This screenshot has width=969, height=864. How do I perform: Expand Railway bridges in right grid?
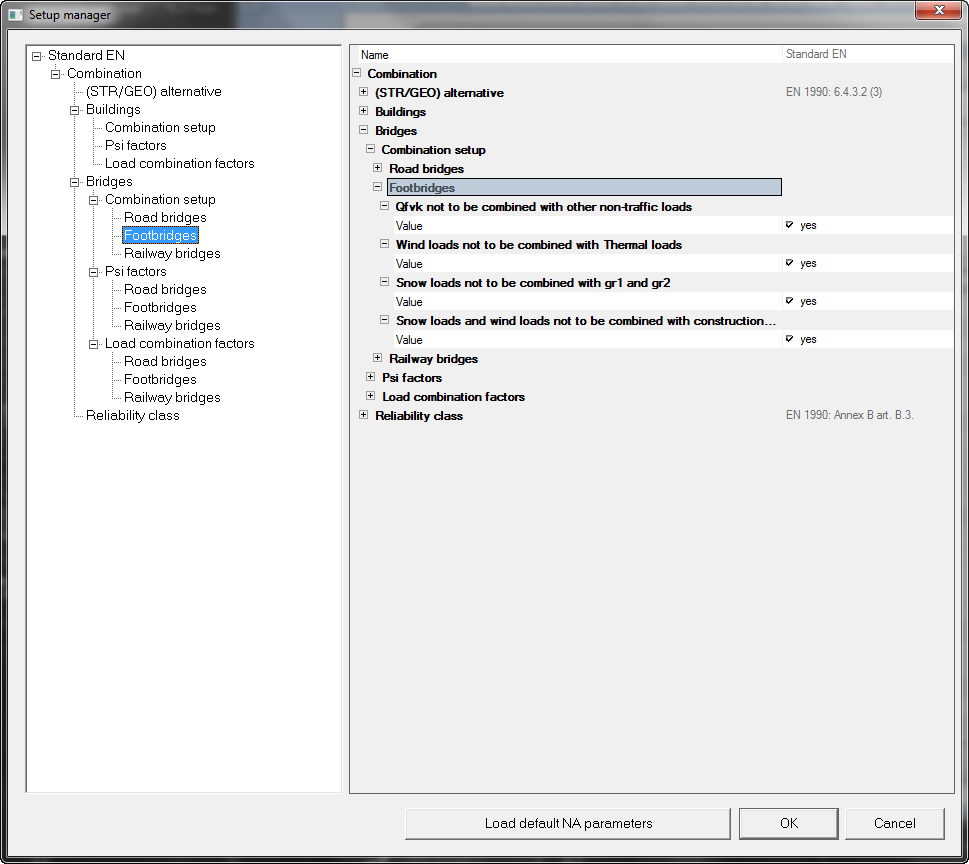tap(378, 358)
